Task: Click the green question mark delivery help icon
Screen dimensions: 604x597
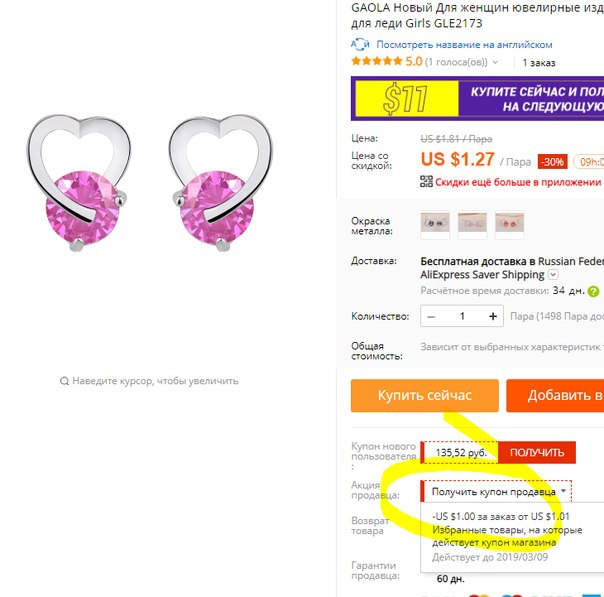Action: (x=593, y=291)
